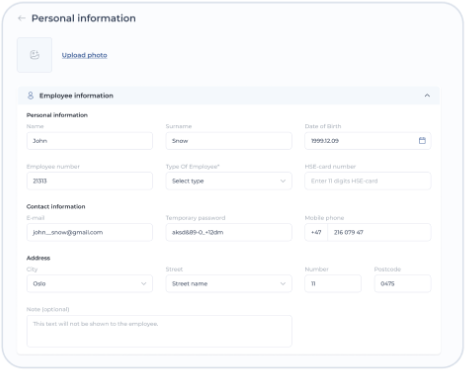Click the Mobile phone number field
Screen dimensions: 466x370
pyautogui.click(x=379, y=232)
